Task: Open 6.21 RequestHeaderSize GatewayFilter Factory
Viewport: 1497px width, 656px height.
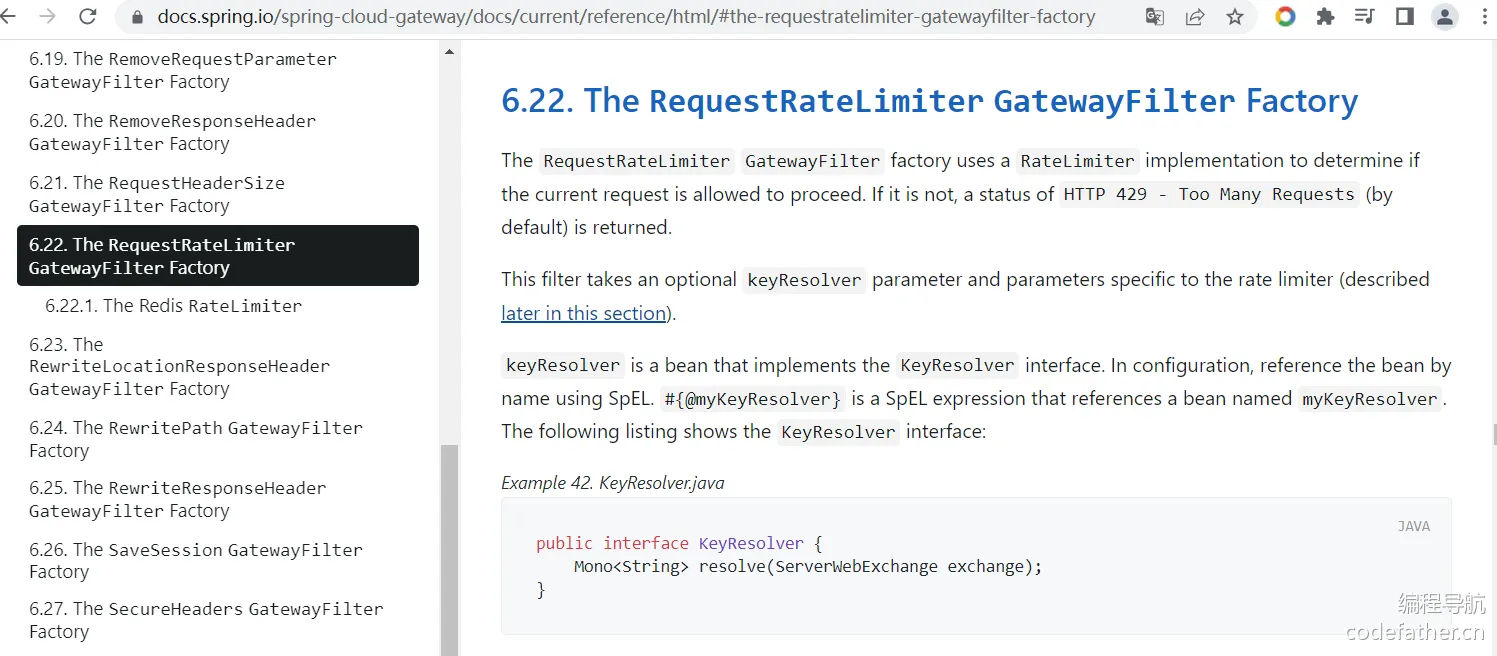Action: pyautogui.click(x=157, y=195)
